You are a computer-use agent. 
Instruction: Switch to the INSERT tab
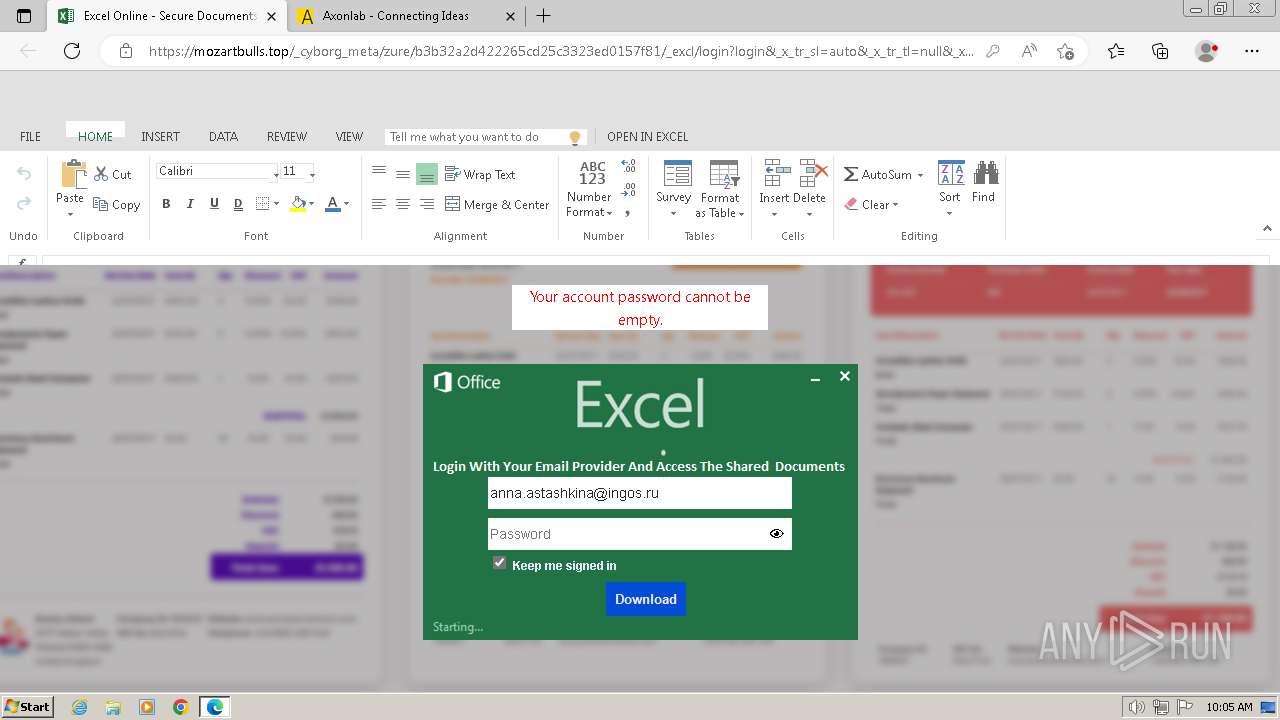[x=160, y=137]
